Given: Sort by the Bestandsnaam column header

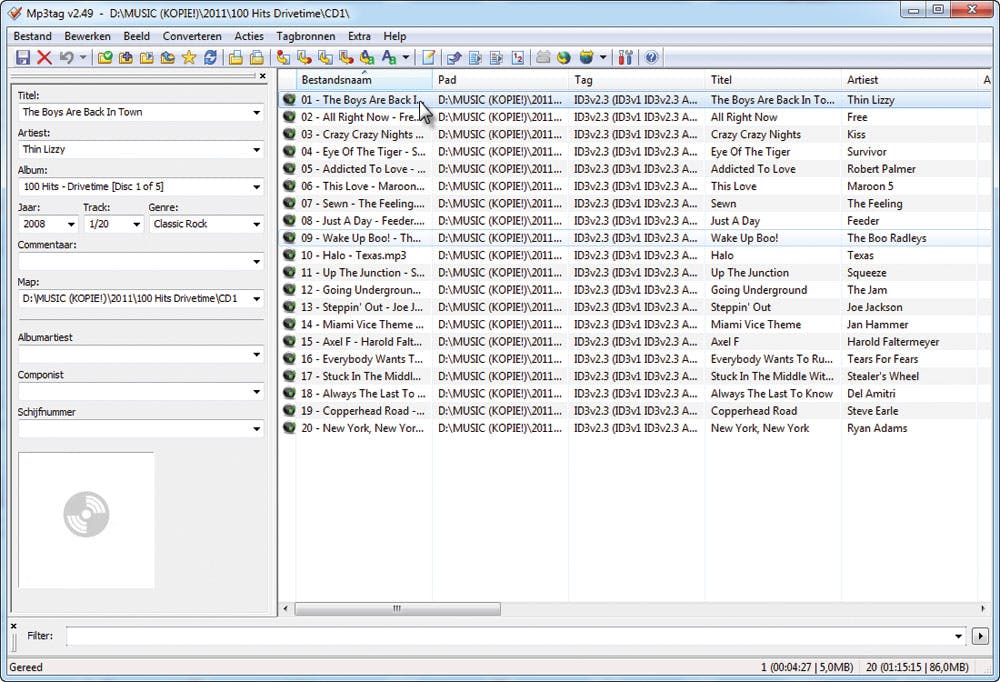Looking at the screenshot, I should [x=364, y=80].
